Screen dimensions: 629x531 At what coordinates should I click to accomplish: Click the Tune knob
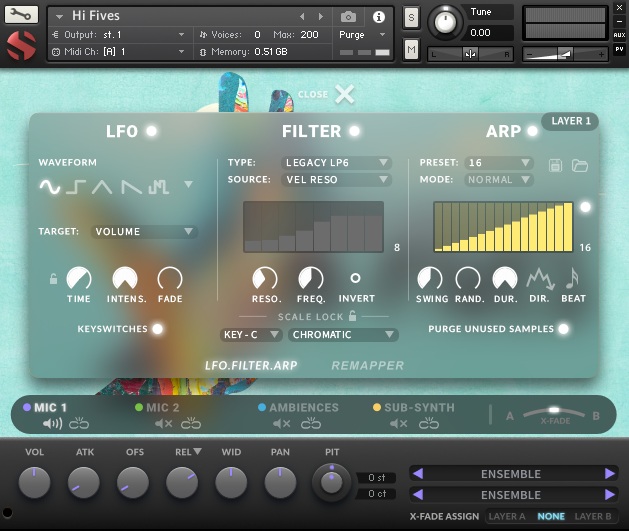click(x=445, y=22)
